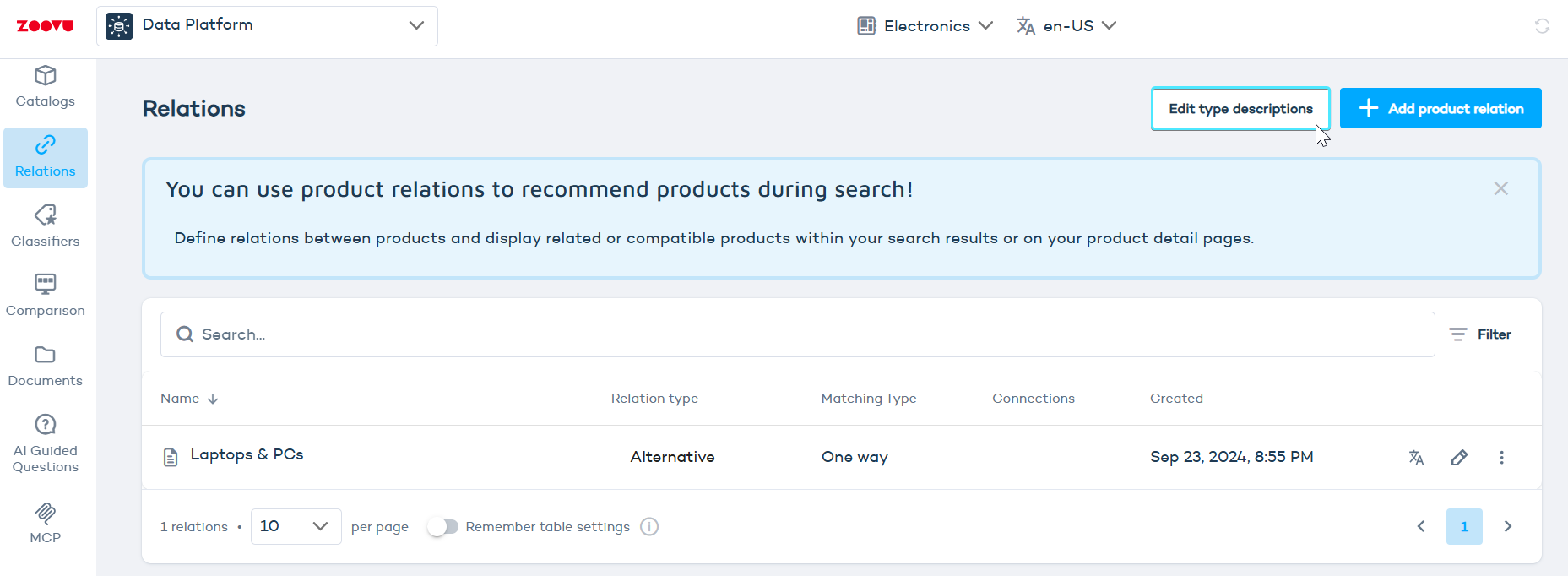Image resolution: width=1568 pixels, height=576 pixels.
Task: Click the Search input field
Action: (x=797, y=334)
